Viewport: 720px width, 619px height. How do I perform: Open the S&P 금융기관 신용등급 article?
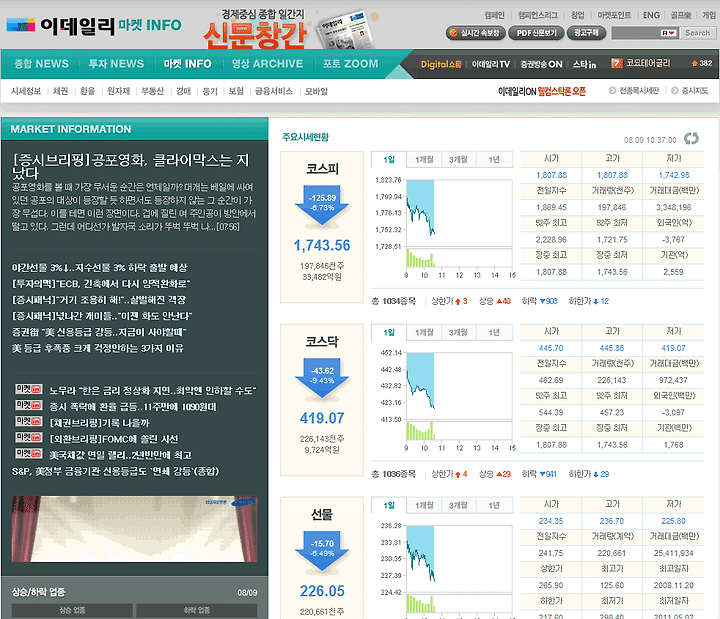115,472
